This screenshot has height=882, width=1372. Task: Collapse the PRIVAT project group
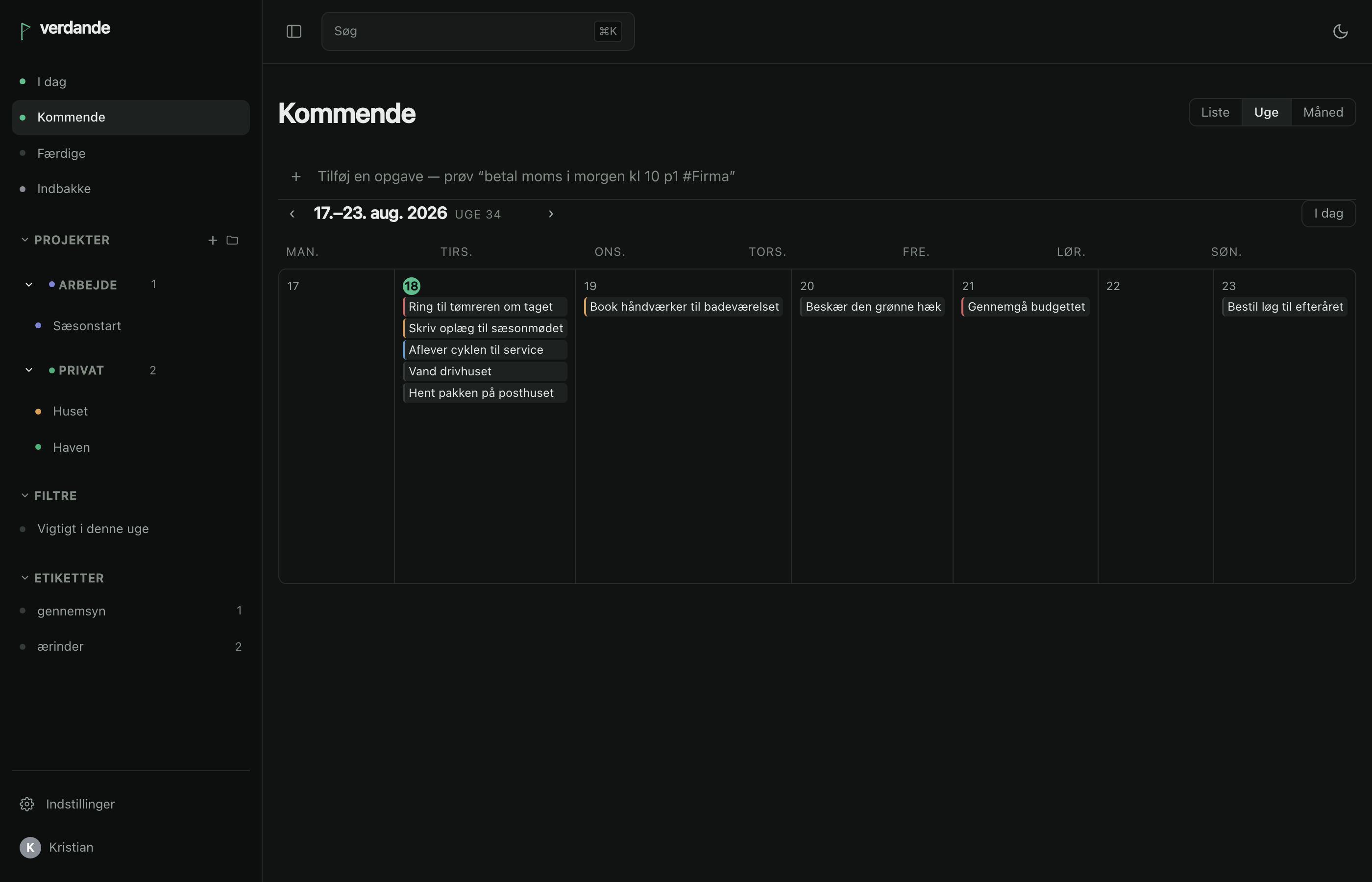[28, 370]
